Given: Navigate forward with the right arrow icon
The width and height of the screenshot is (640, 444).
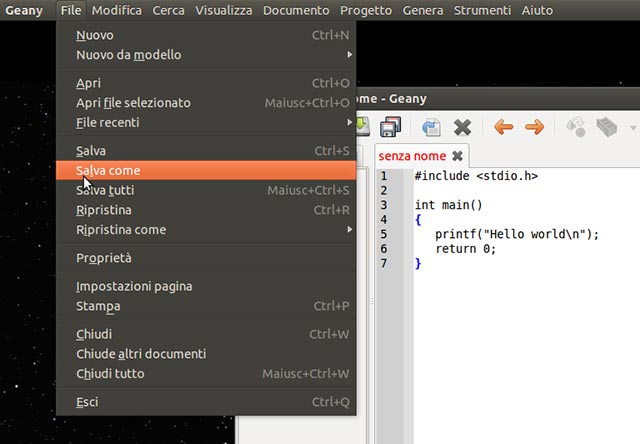Looking at the screenshot, I should click(534, 127).
